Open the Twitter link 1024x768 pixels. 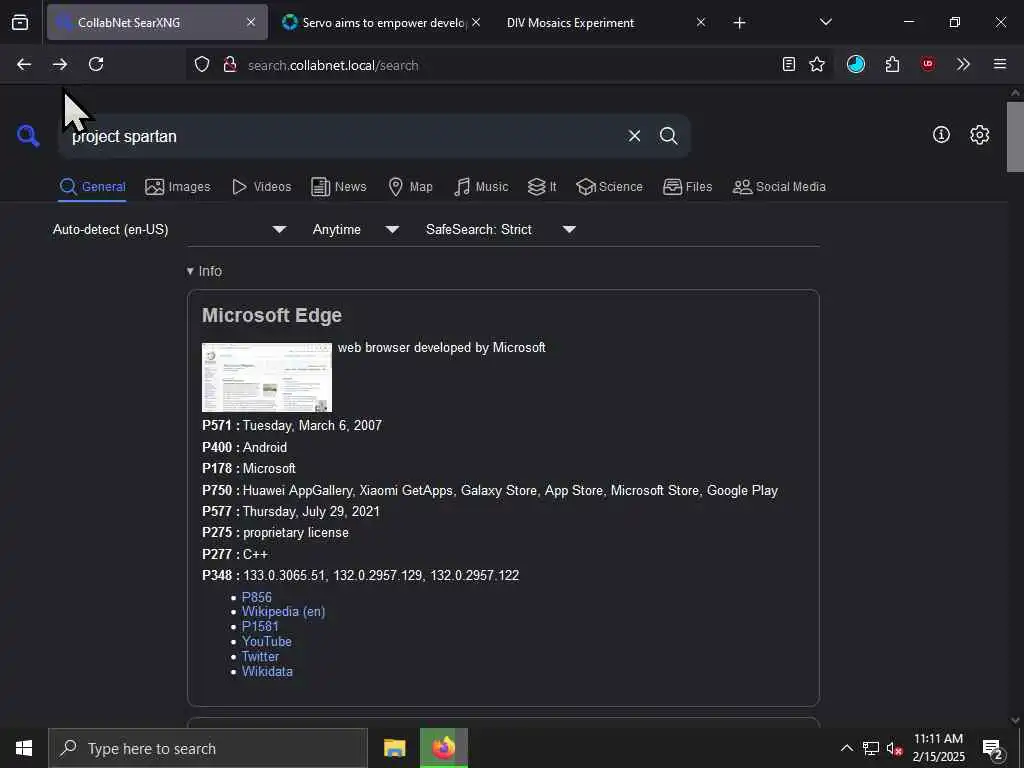[260, 656]
